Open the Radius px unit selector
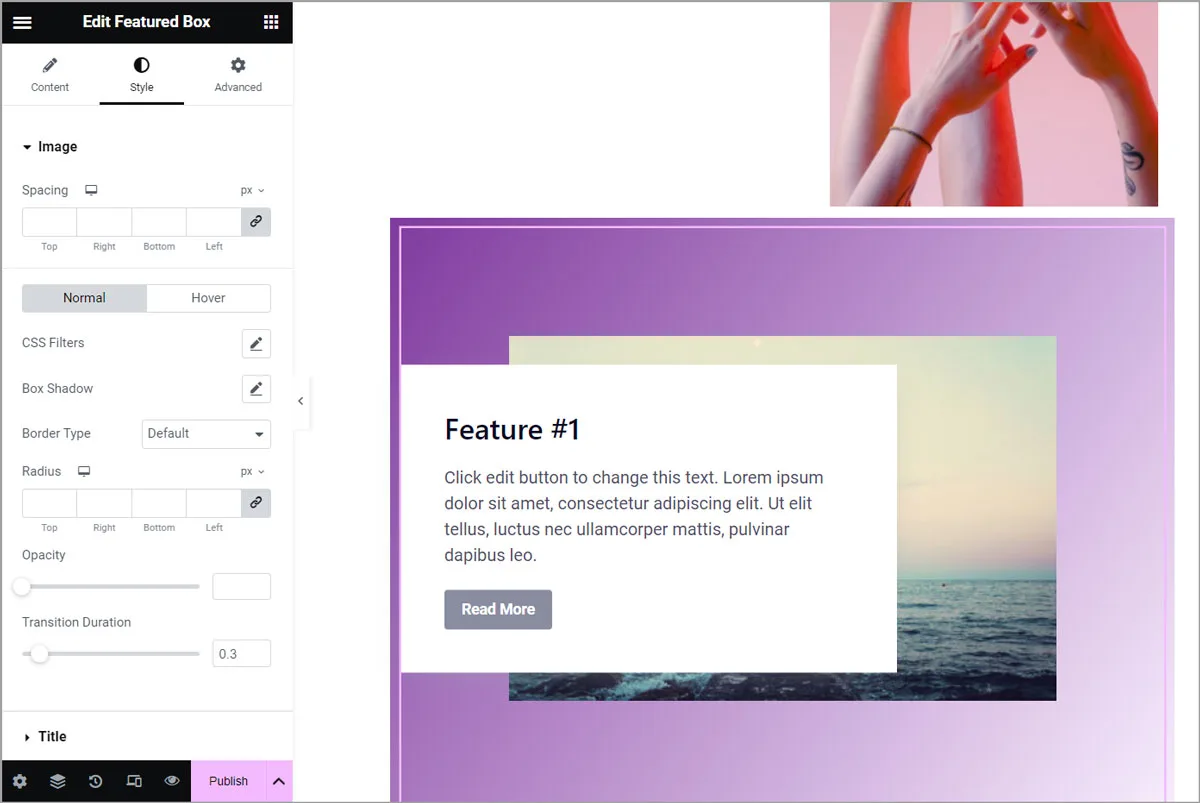Viewport: 1200px width, 803px height. [x=252, y=471]
